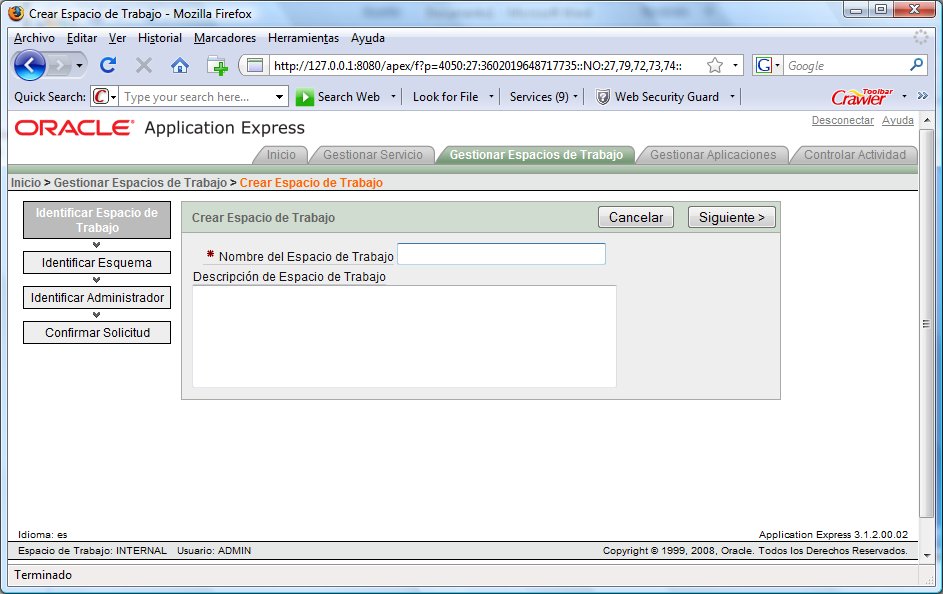Click the page scrollbar up arrow

[927, 120]
